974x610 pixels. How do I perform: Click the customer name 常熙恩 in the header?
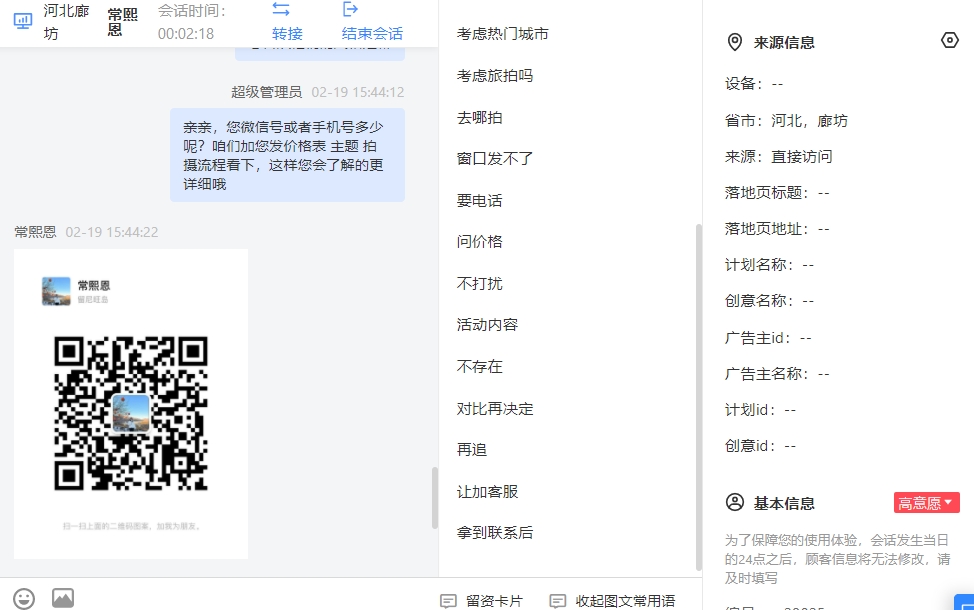(x=122, y=22)
